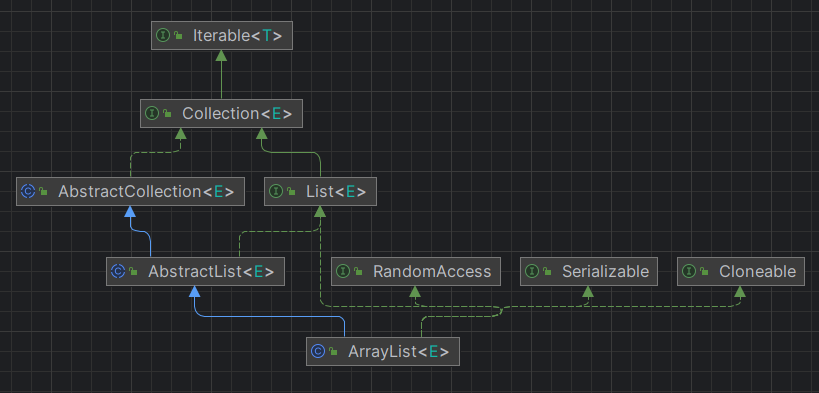Select the Iterable<T> interface node
The height and width of the screenshot is (393, 819).
coord(222,36)
